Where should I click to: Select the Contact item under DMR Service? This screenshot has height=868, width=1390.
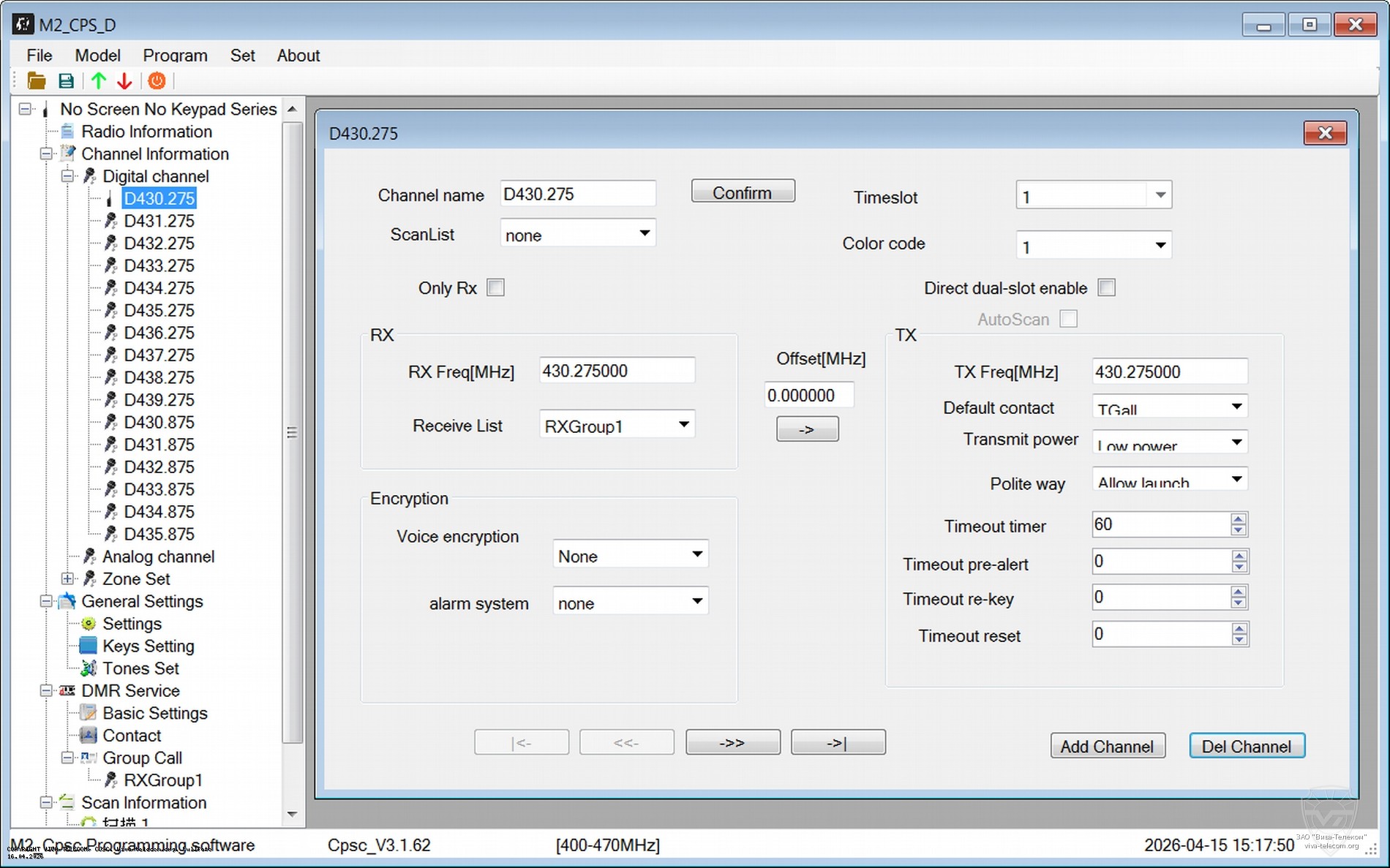132,736
